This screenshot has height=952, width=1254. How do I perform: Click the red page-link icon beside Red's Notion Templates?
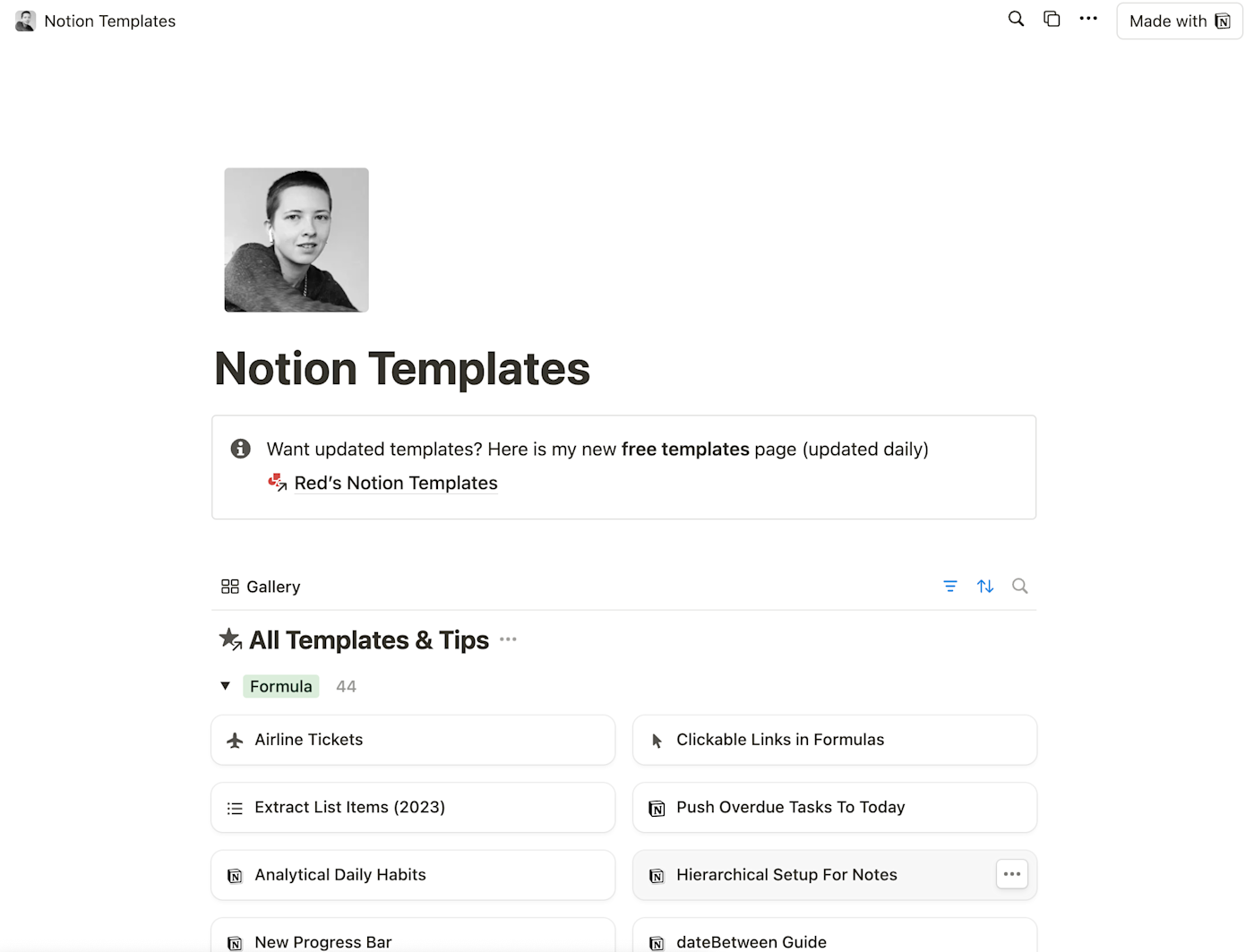point(278,483)
